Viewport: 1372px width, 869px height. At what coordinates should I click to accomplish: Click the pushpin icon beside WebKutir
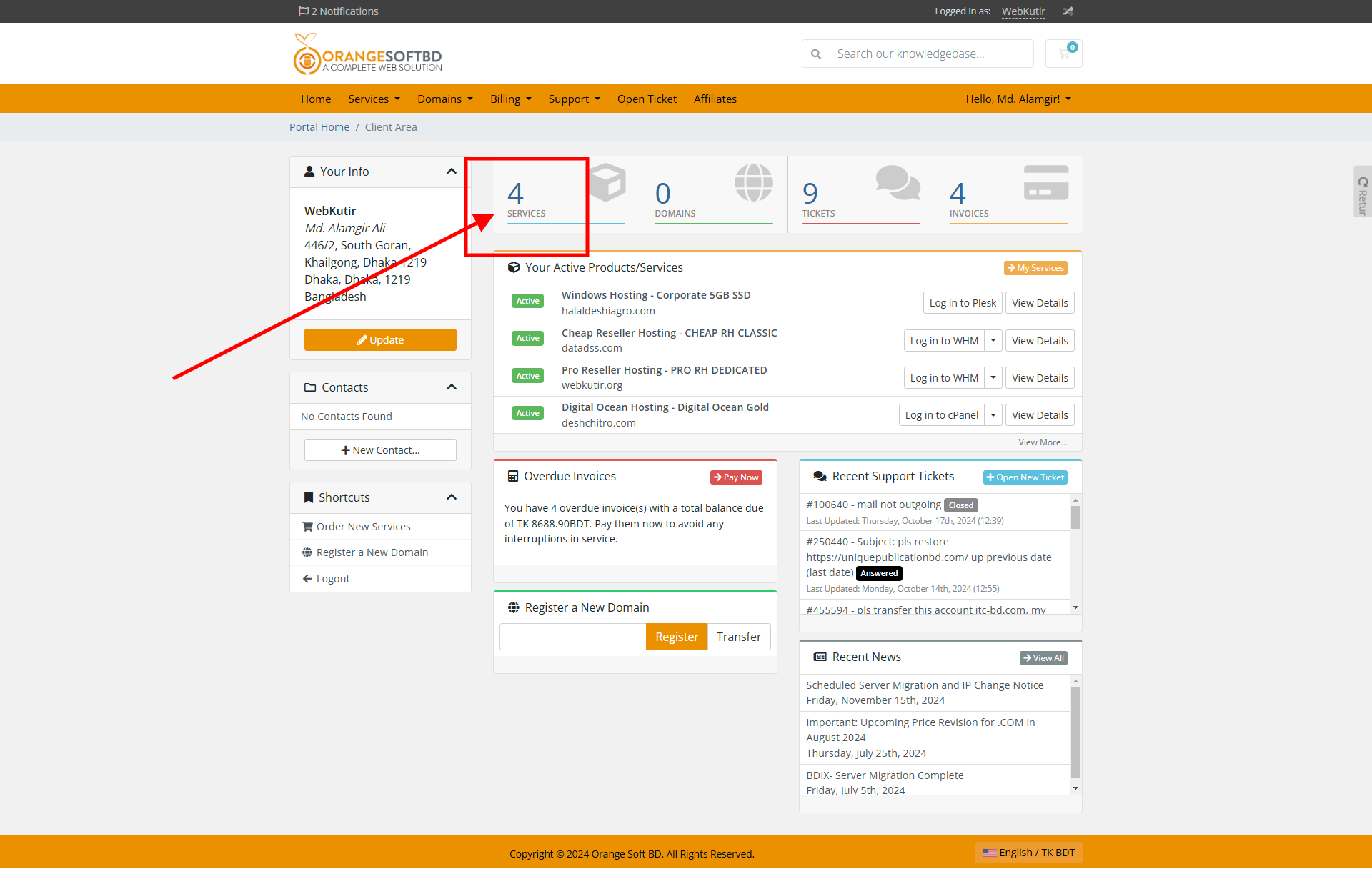[x=1067, y=11]
